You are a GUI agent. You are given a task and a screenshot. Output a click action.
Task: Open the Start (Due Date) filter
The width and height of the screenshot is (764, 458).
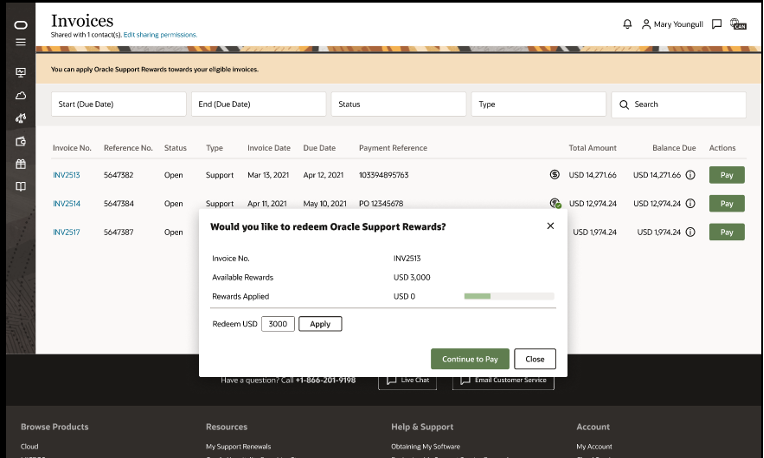click(119, 104)
